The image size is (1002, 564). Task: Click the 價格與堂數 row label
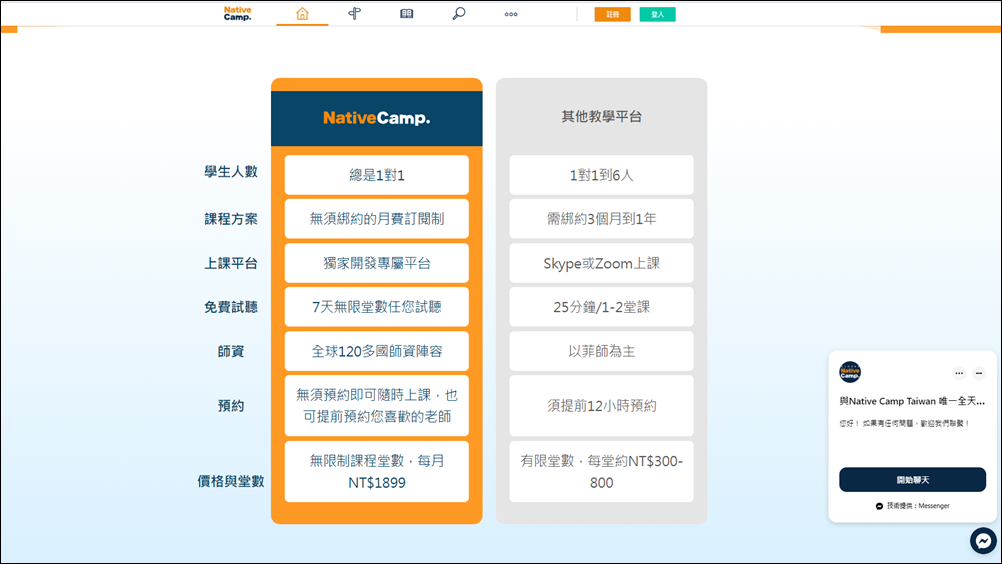pos(231,482)
